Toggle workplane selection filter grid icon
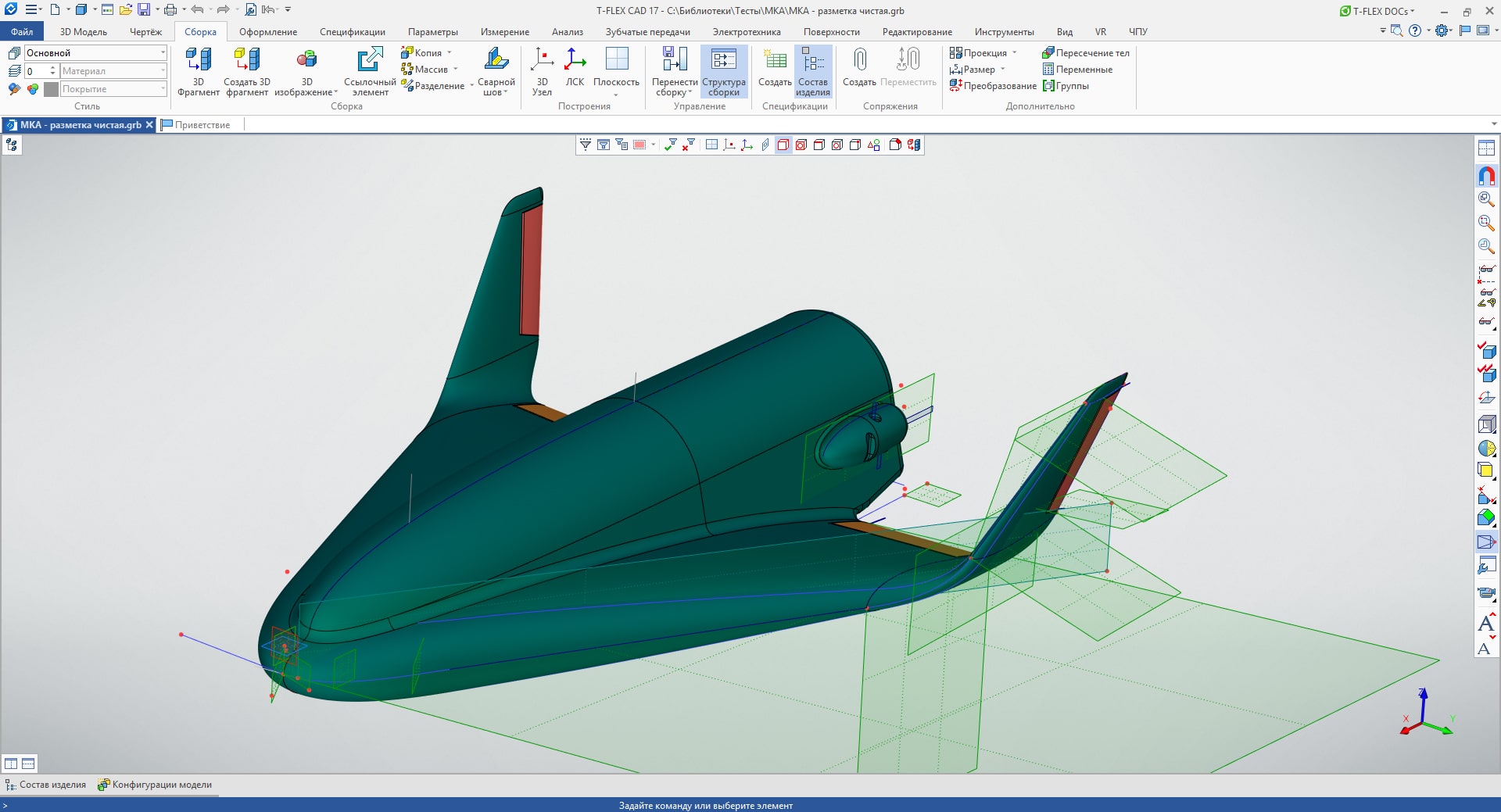Image resolution: width=1501 pixels, height=812 pixels. 711,145
